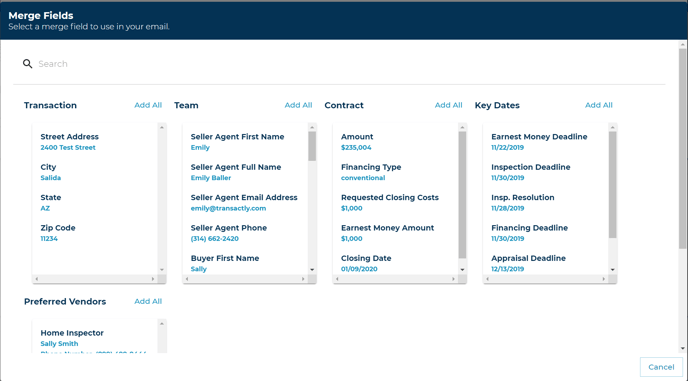Screen dimensions: 688x381
Task: Click the Contract list vertical scrollbar thumb
Action: 462,195
